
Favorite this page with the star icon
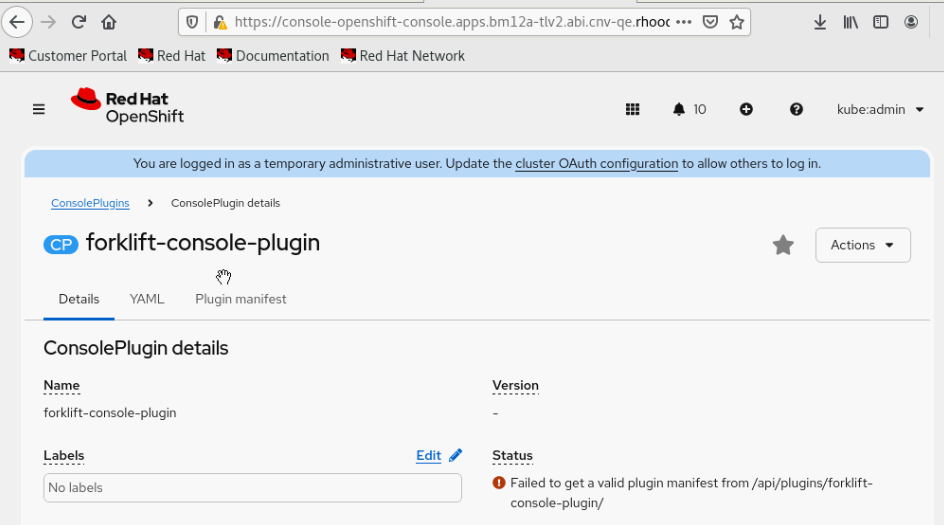[x=783, y=245]
